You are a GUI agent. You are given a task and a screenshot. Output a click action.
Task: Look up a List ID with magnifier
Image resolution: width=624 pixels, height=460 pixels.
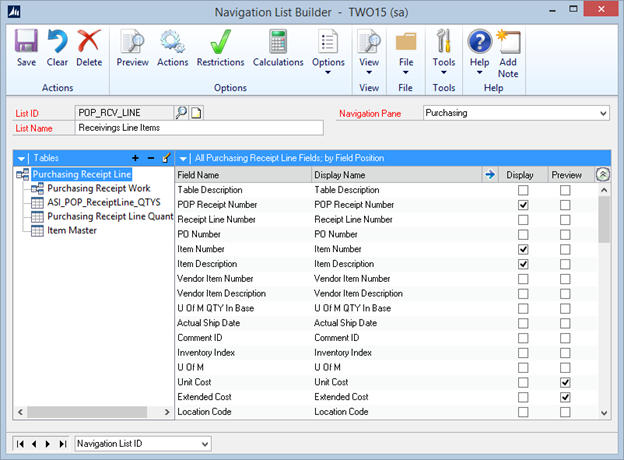pos(181,113)
